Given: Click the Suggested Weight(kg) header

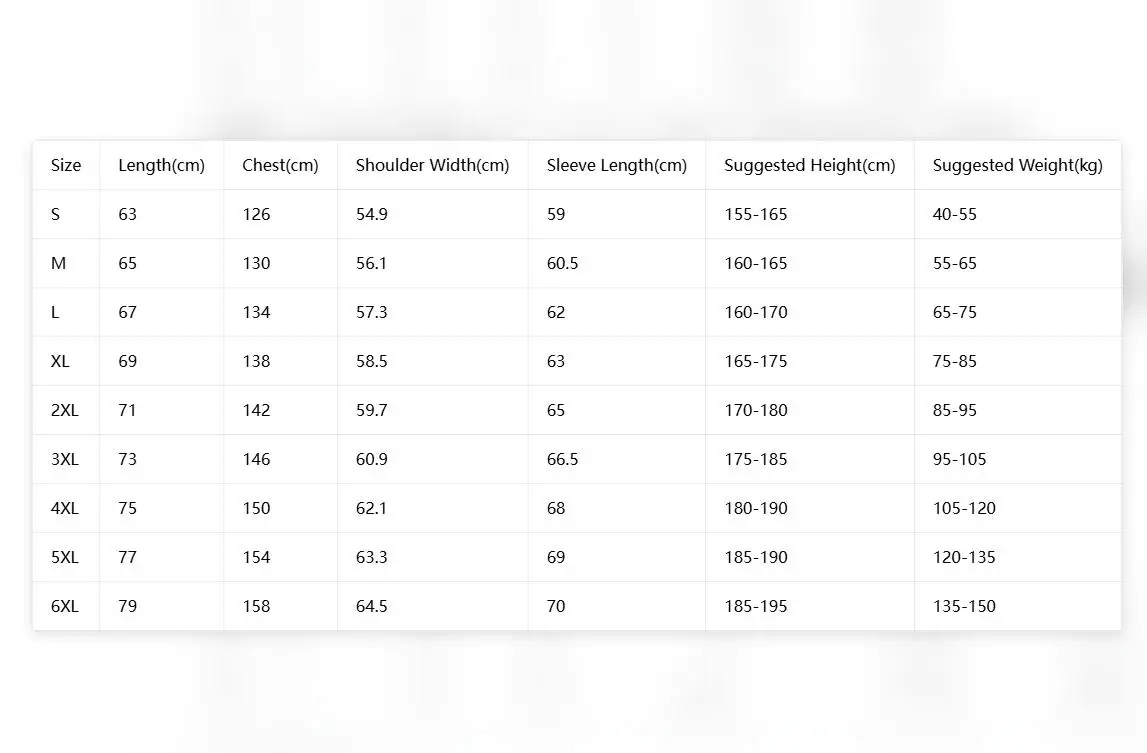Looking at the screenshot, I should point(1018,165).
